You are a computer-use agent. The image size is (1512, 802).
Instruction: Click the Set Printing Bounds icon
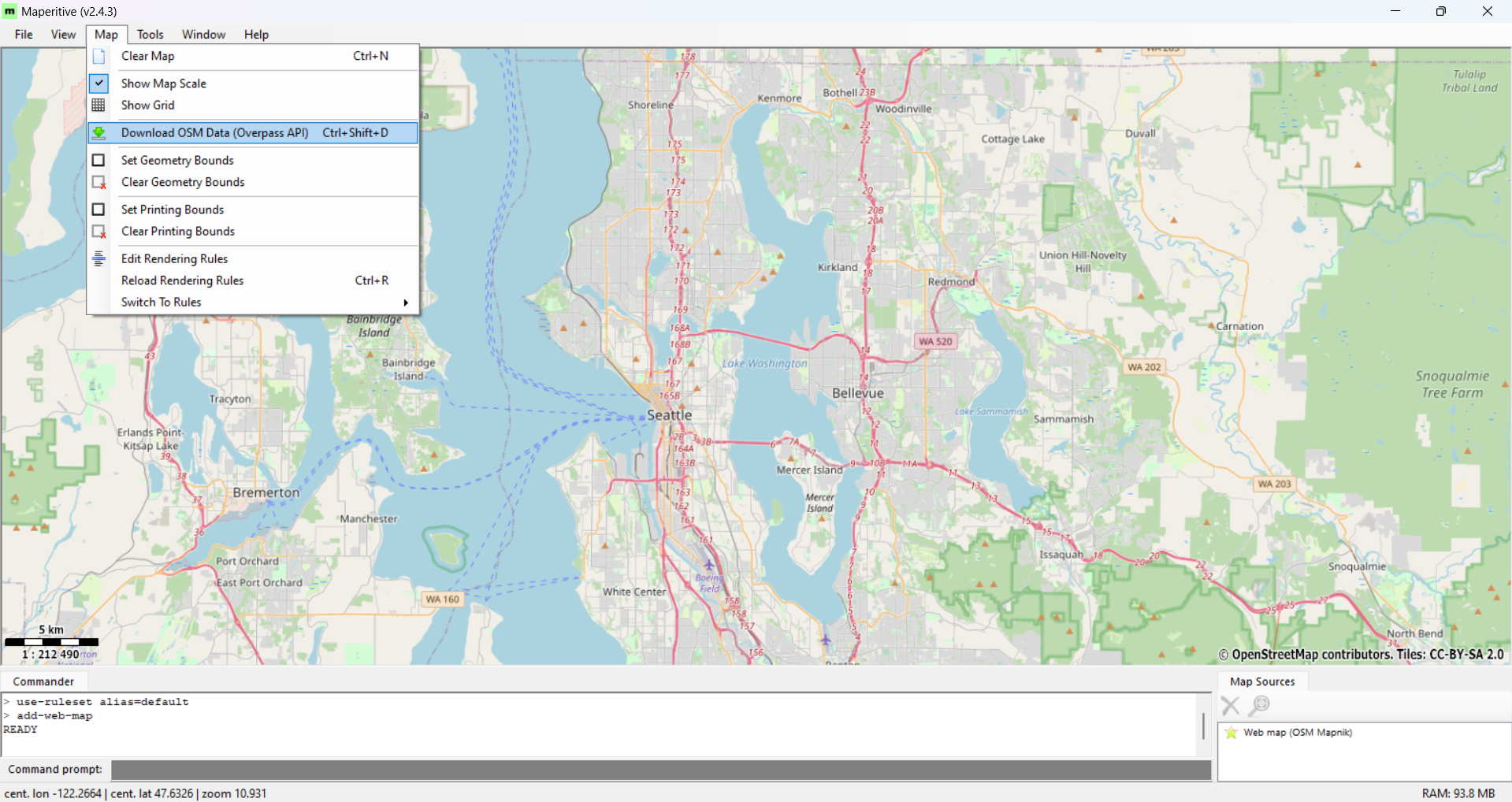coord(98,210)
